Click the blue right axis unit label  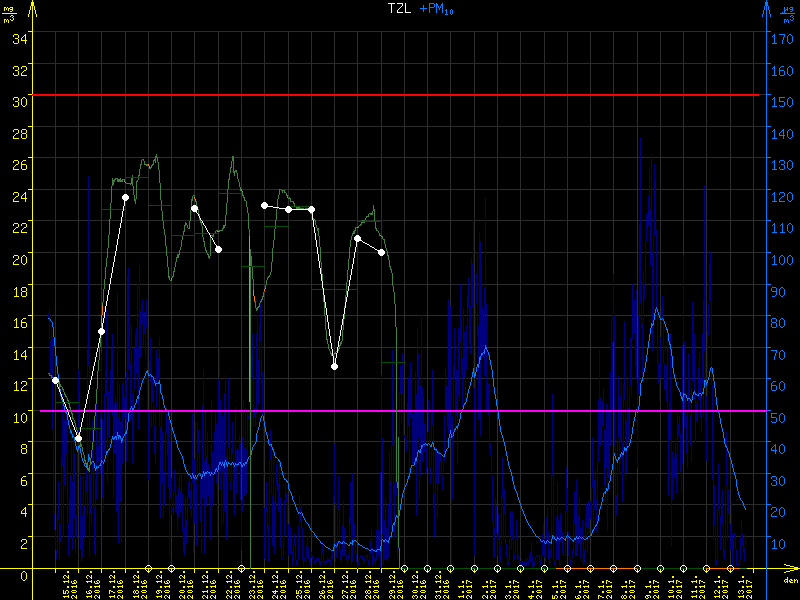point(788,14)
